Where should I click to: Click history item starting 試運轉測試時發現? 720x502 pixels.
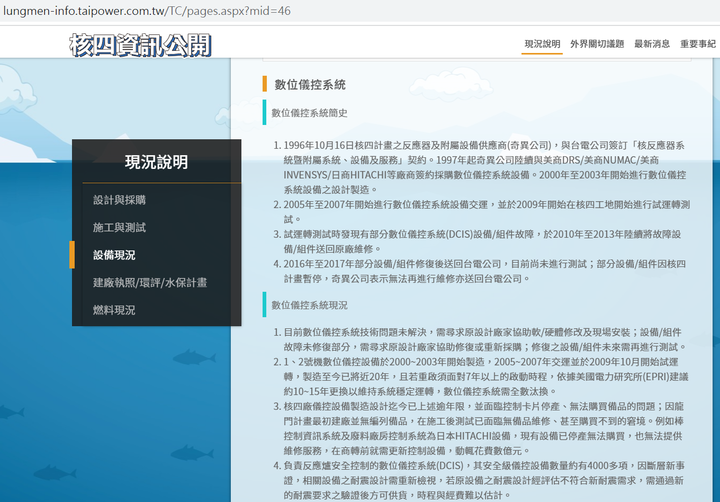(481, 241)
